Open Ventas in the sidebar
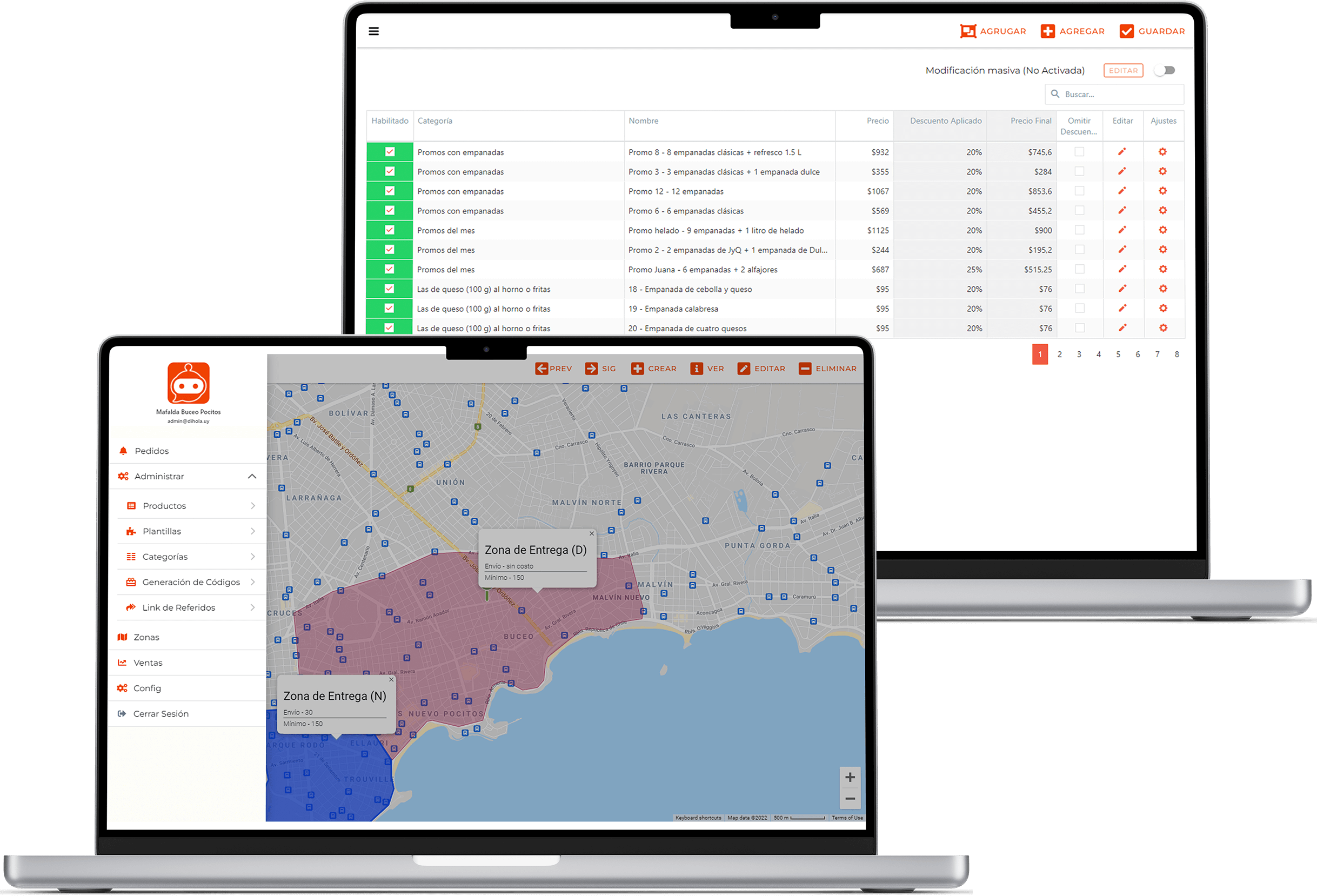 pos(188,663)
